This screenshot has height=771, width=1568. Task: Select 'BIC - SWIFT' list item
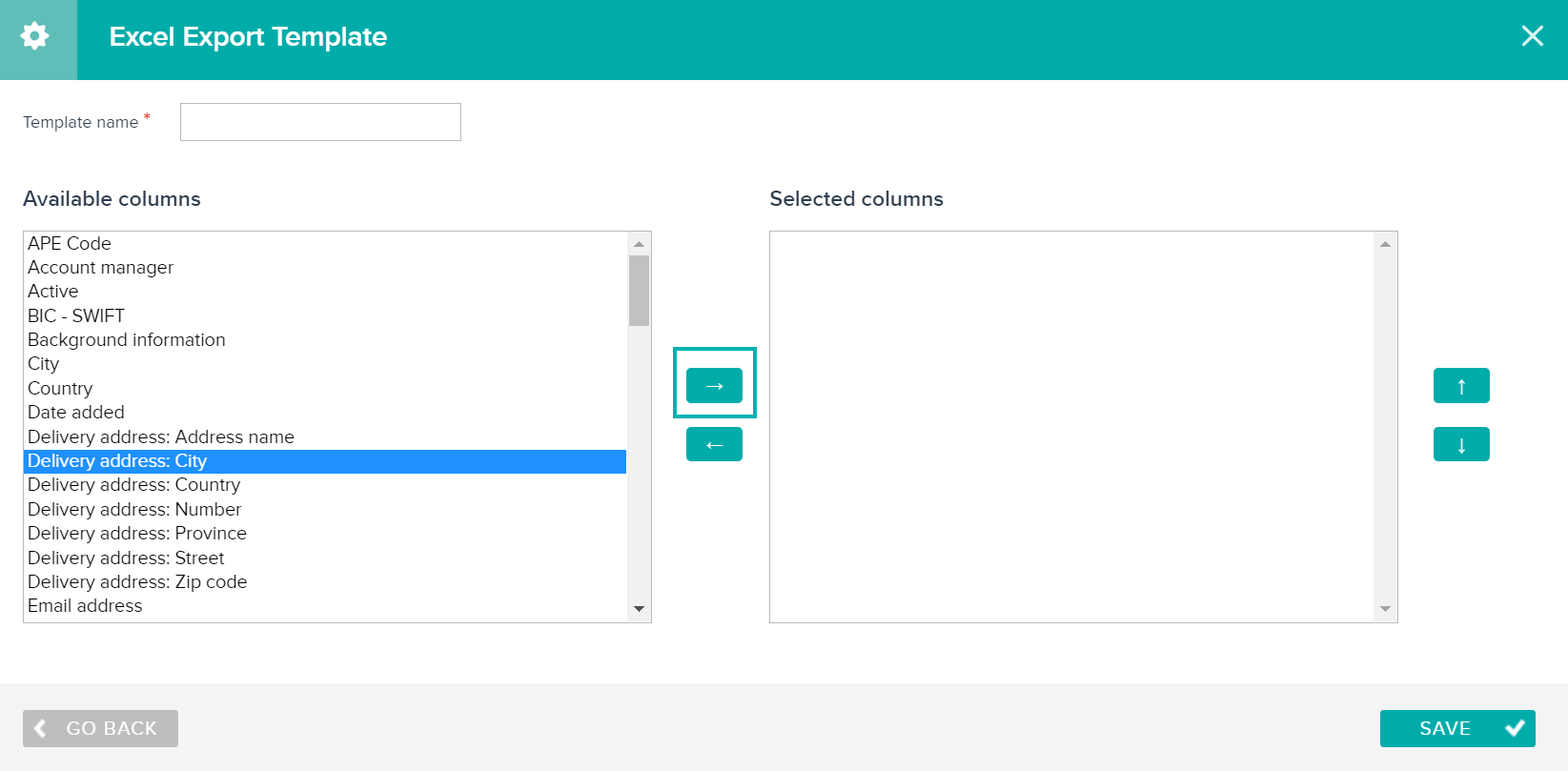click(x=325, y=315)
